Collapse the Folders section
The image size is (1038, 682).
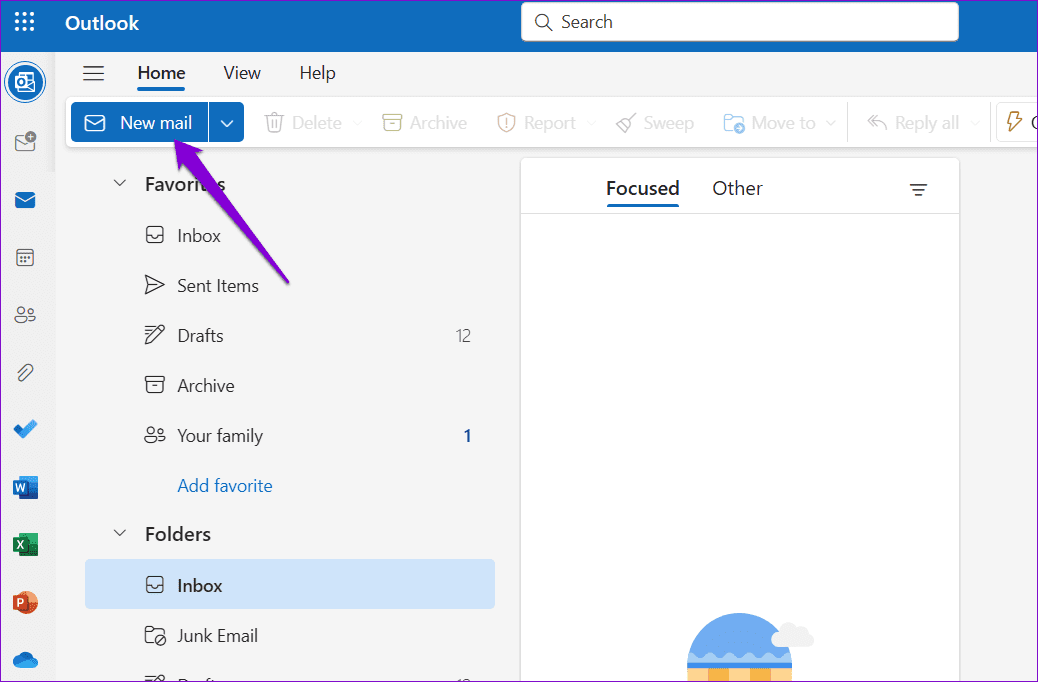[x=119, y=533]
